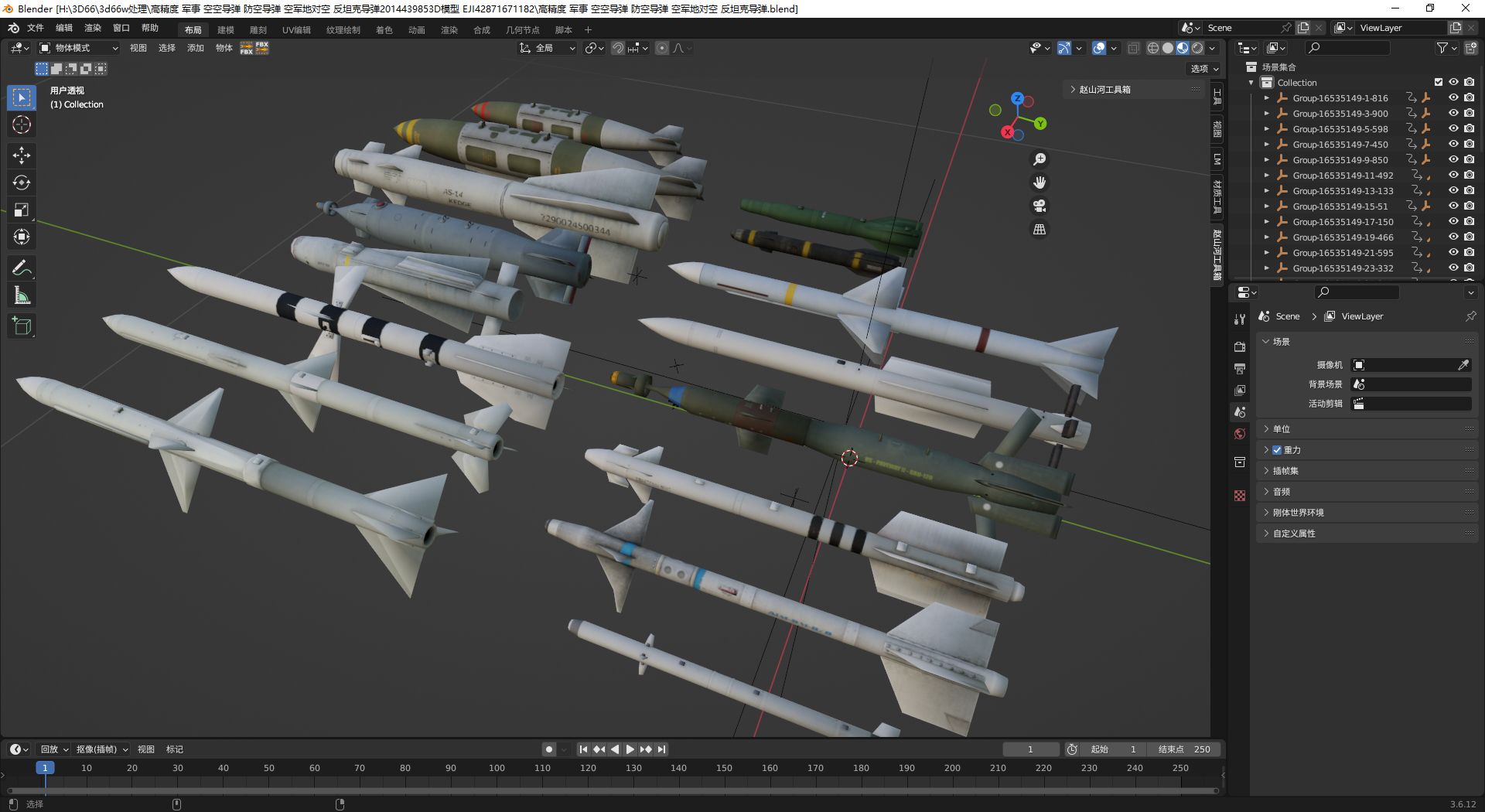Toggle camera view in viewport
Viewport: 1485px width, 812px height.
pos(1039,206)
